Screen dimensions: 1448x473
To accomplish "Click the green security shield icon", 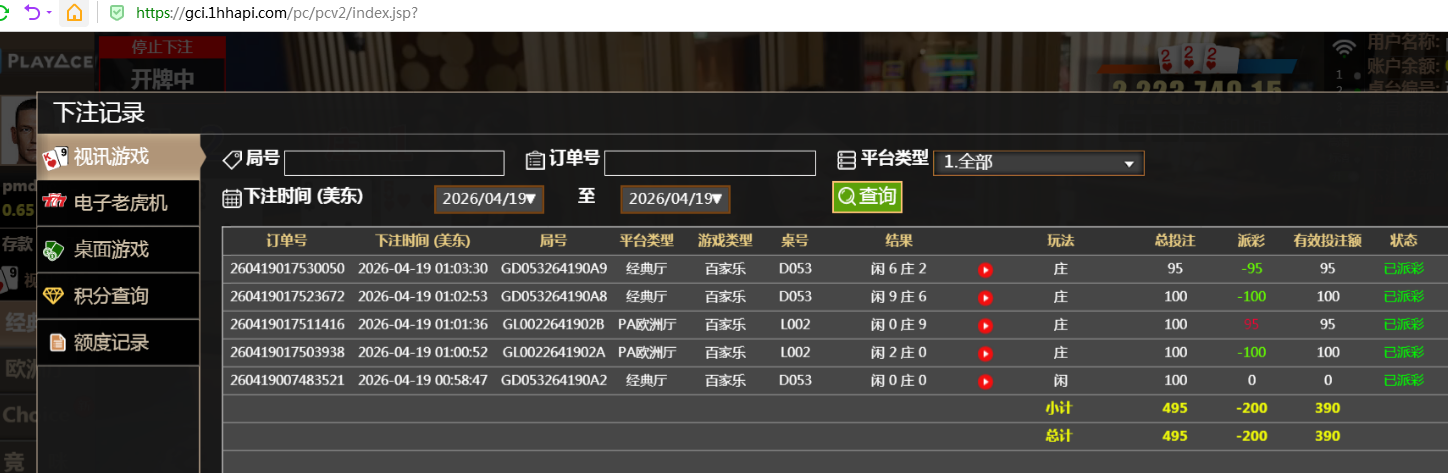I will click(x=117, y=13).
